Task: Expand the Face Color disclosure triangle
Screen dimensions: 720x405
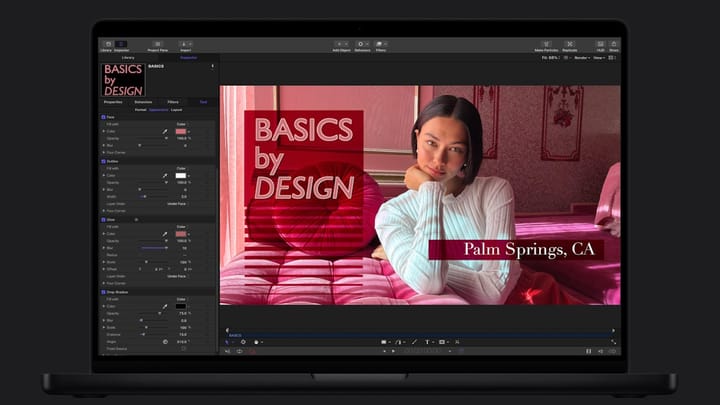Action: [104, 131]
